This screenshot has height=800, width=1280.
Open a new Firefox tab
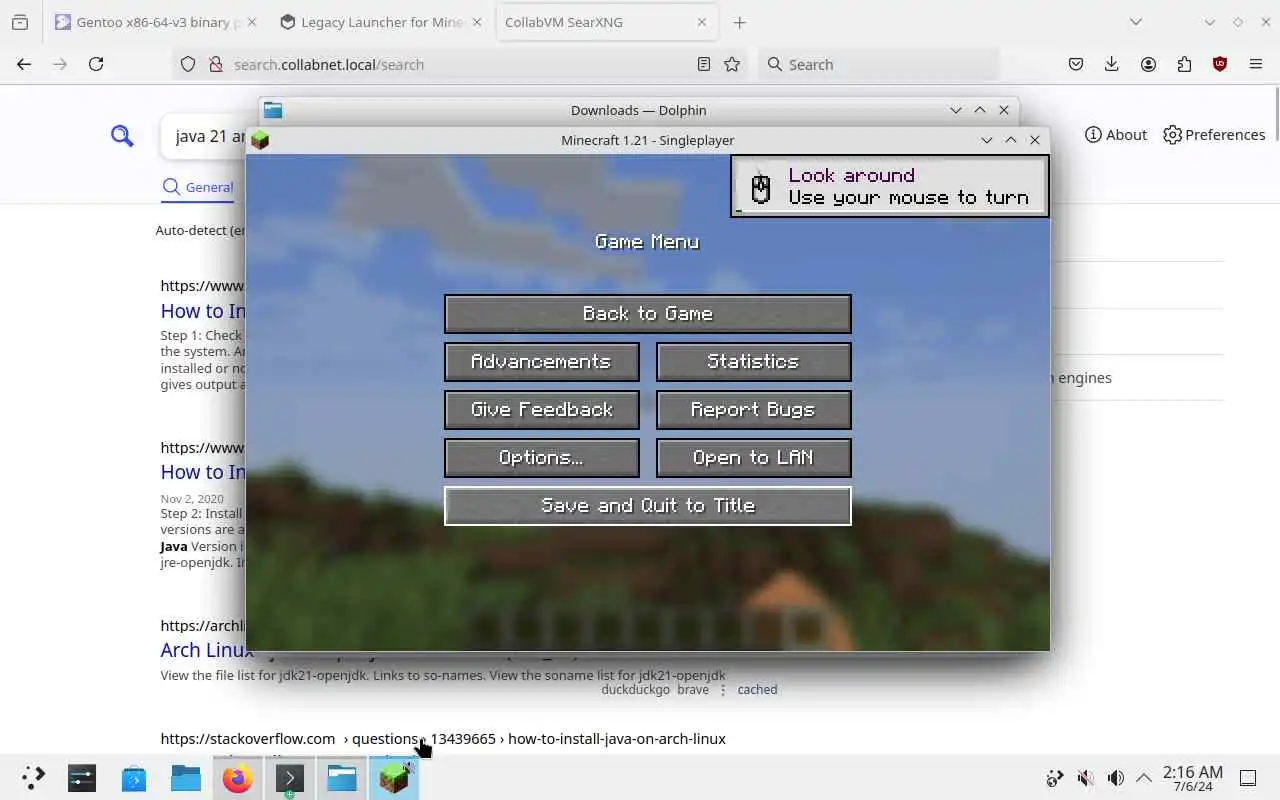(739, 22)
